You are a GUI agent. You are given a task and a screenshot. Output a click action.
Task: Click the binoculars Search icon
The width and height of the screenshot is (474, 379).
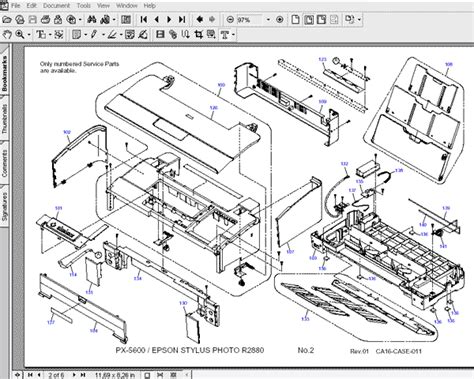pyautogui.click(x=91, y=20)
